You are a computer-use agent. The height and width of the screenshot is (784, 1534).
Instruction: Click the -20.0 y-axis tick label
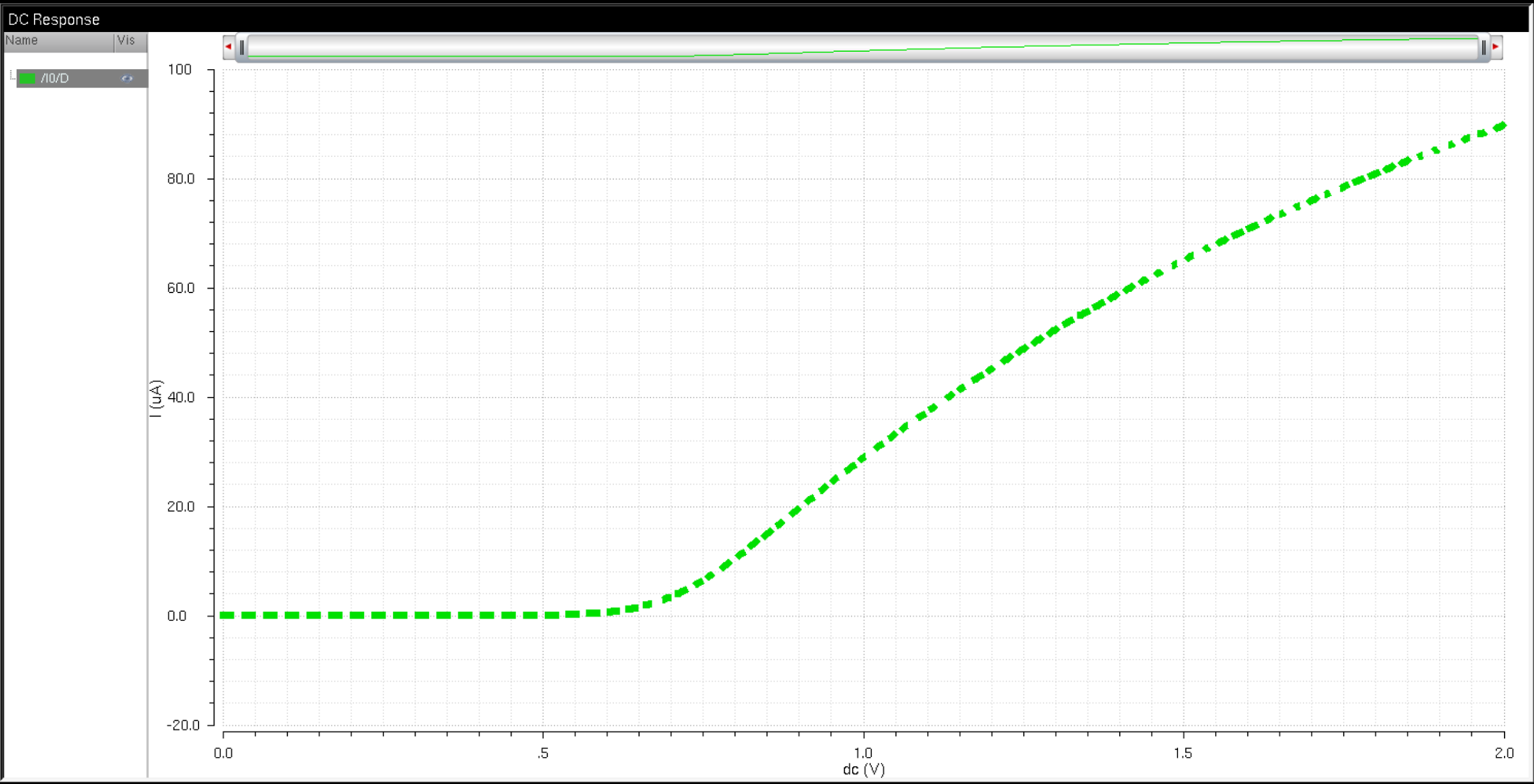[x=183, y=725]
